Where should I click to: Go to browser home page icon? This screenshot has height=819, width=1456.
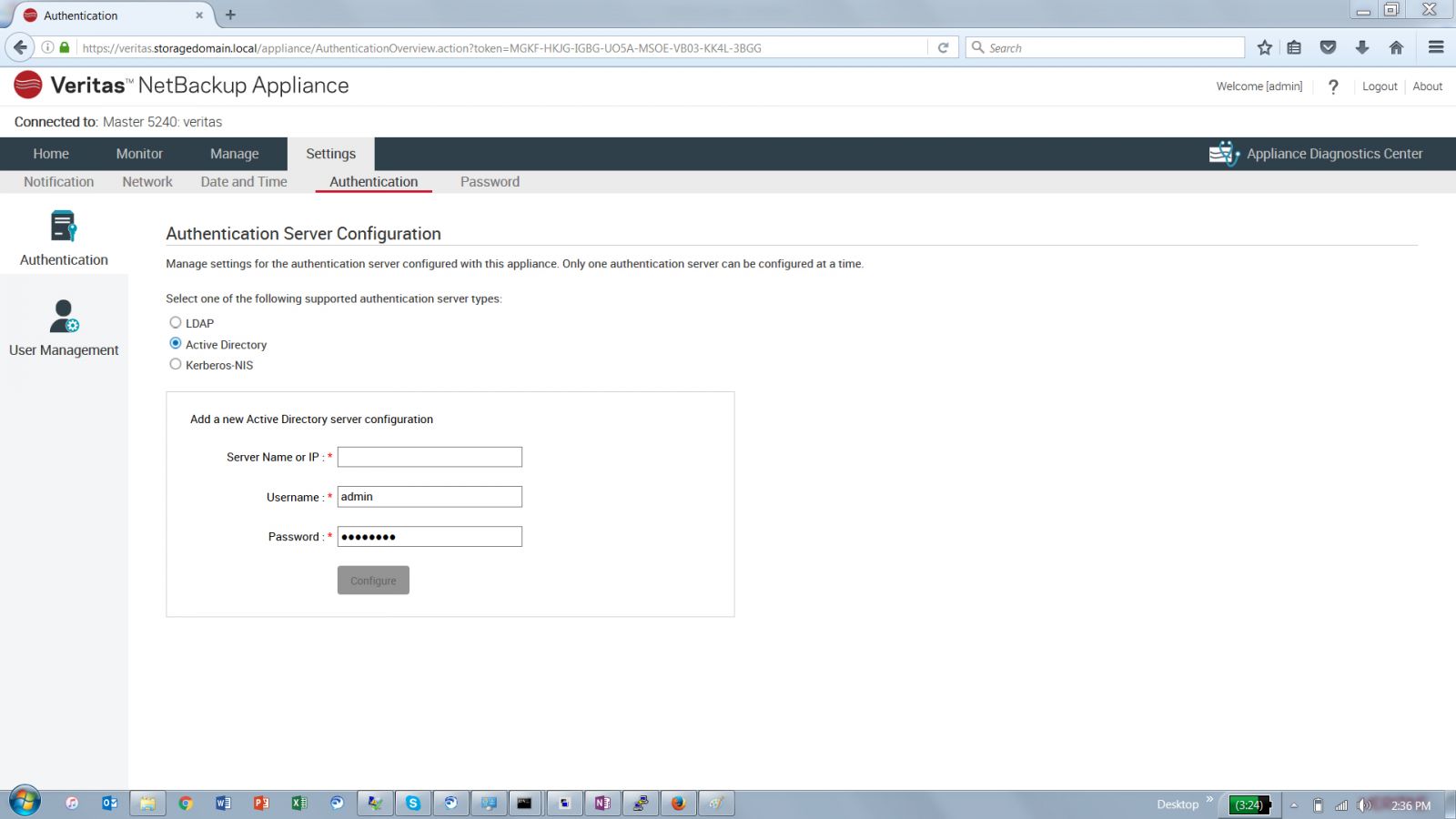point(1396,47)
